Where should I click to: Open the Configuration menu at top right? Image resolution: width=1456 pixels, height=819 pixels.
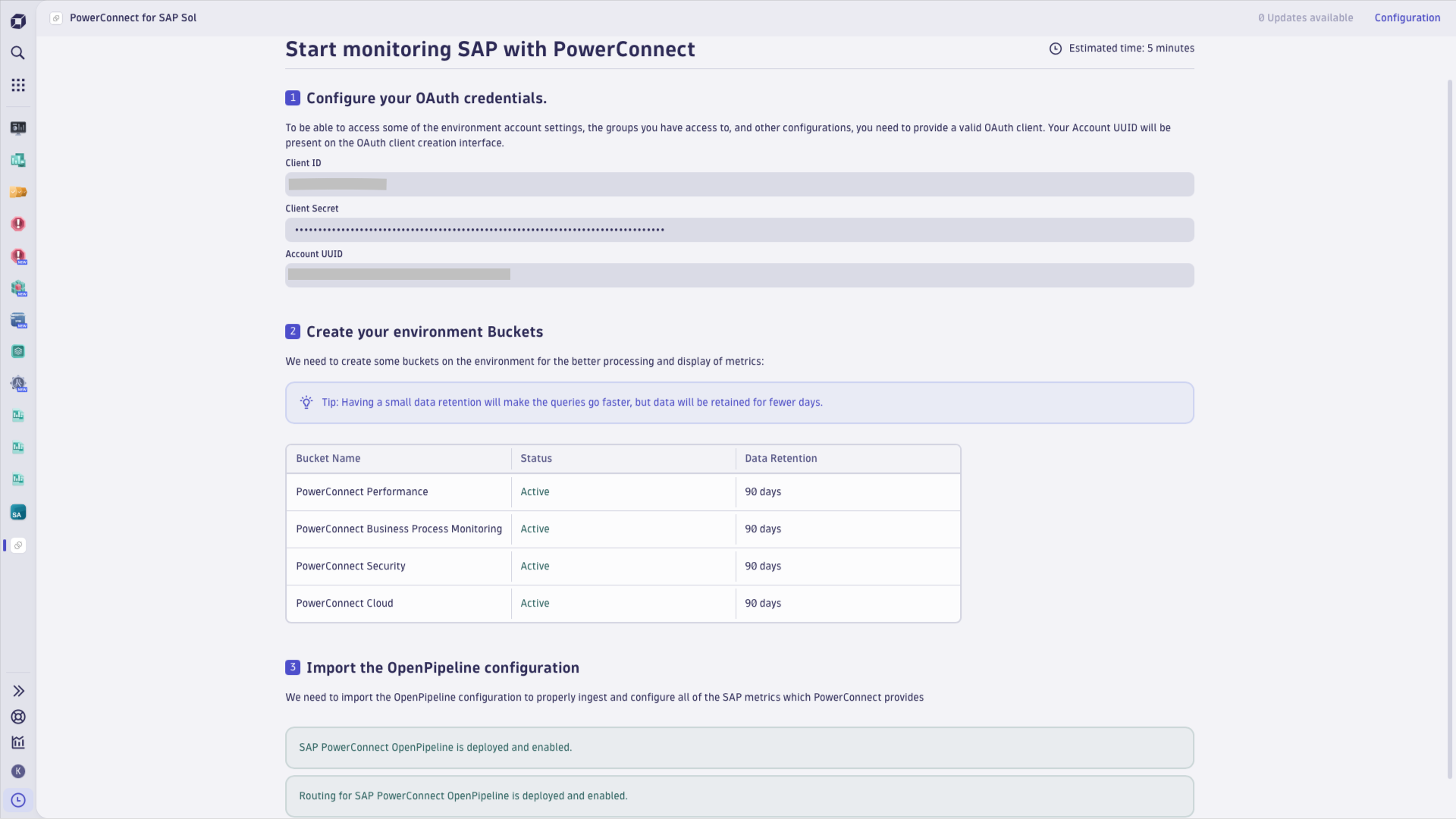(x=1407, y=17)
